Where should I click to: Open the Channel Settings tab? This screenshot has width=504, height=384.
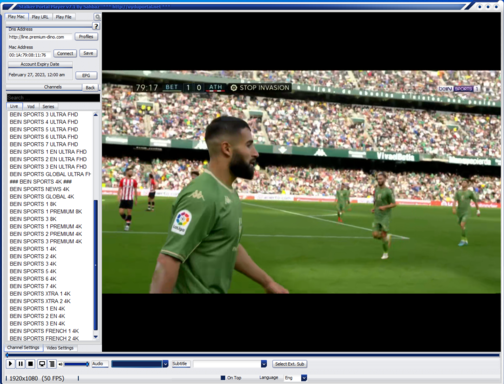[x=23, y=347]
